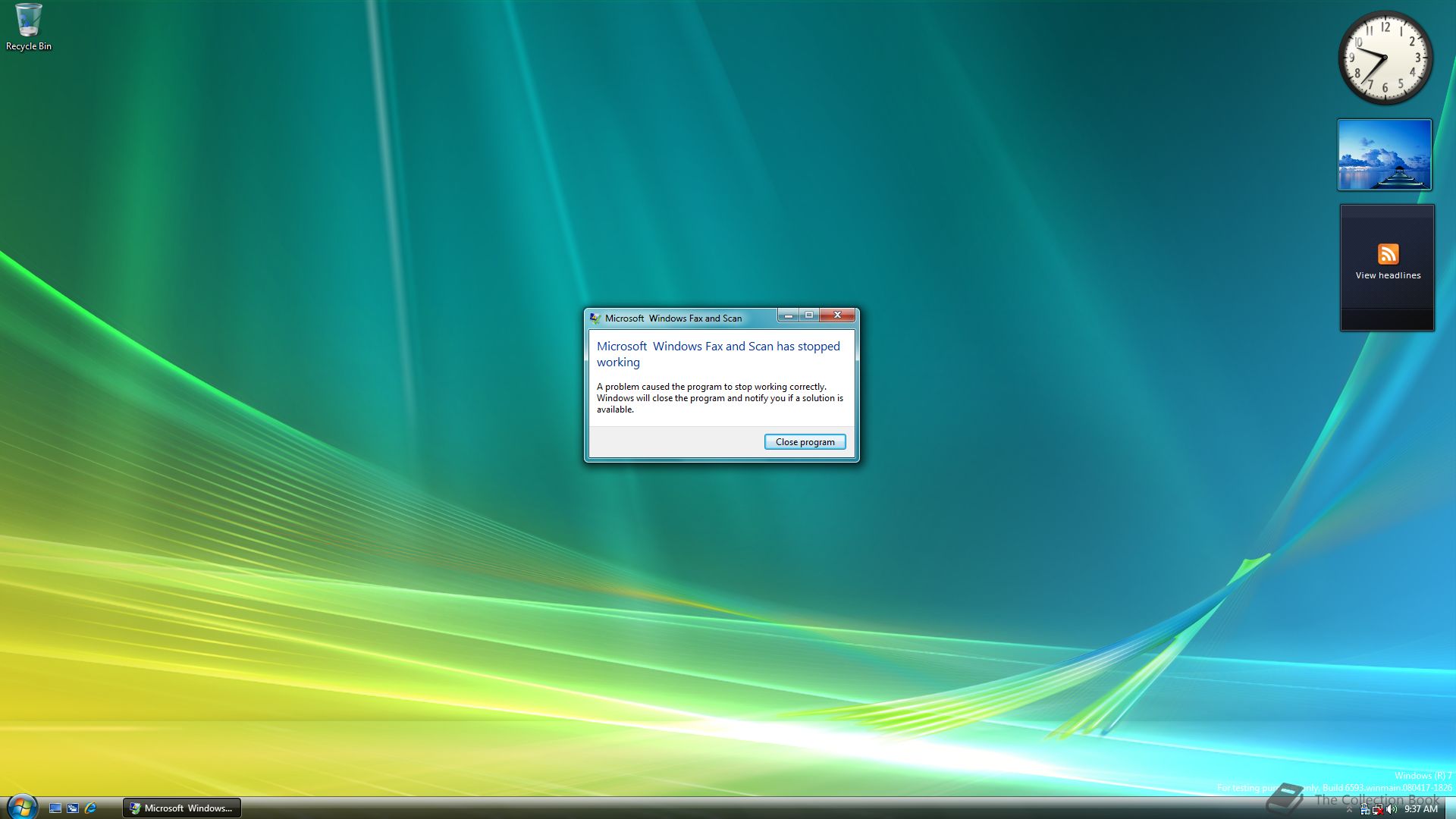
Task: Click Show Desktop in Quick Launch
Action: (55, 808)
